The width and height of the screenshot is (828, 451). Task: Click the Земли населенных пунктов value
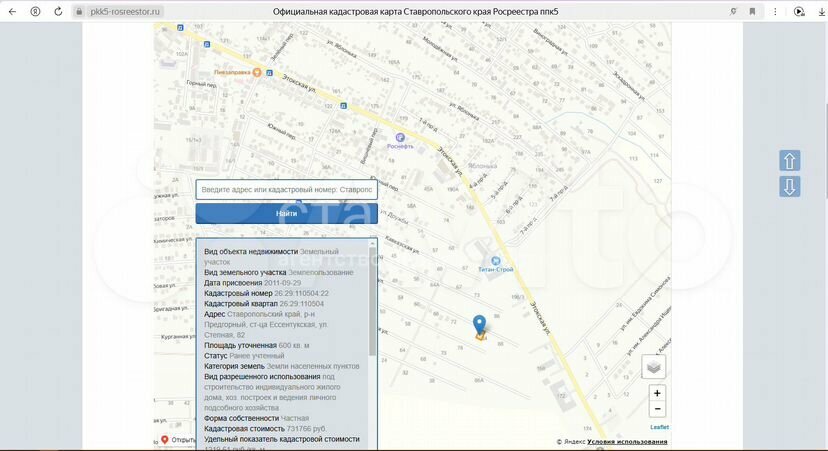pyautogui.click(x=313, y=366)
